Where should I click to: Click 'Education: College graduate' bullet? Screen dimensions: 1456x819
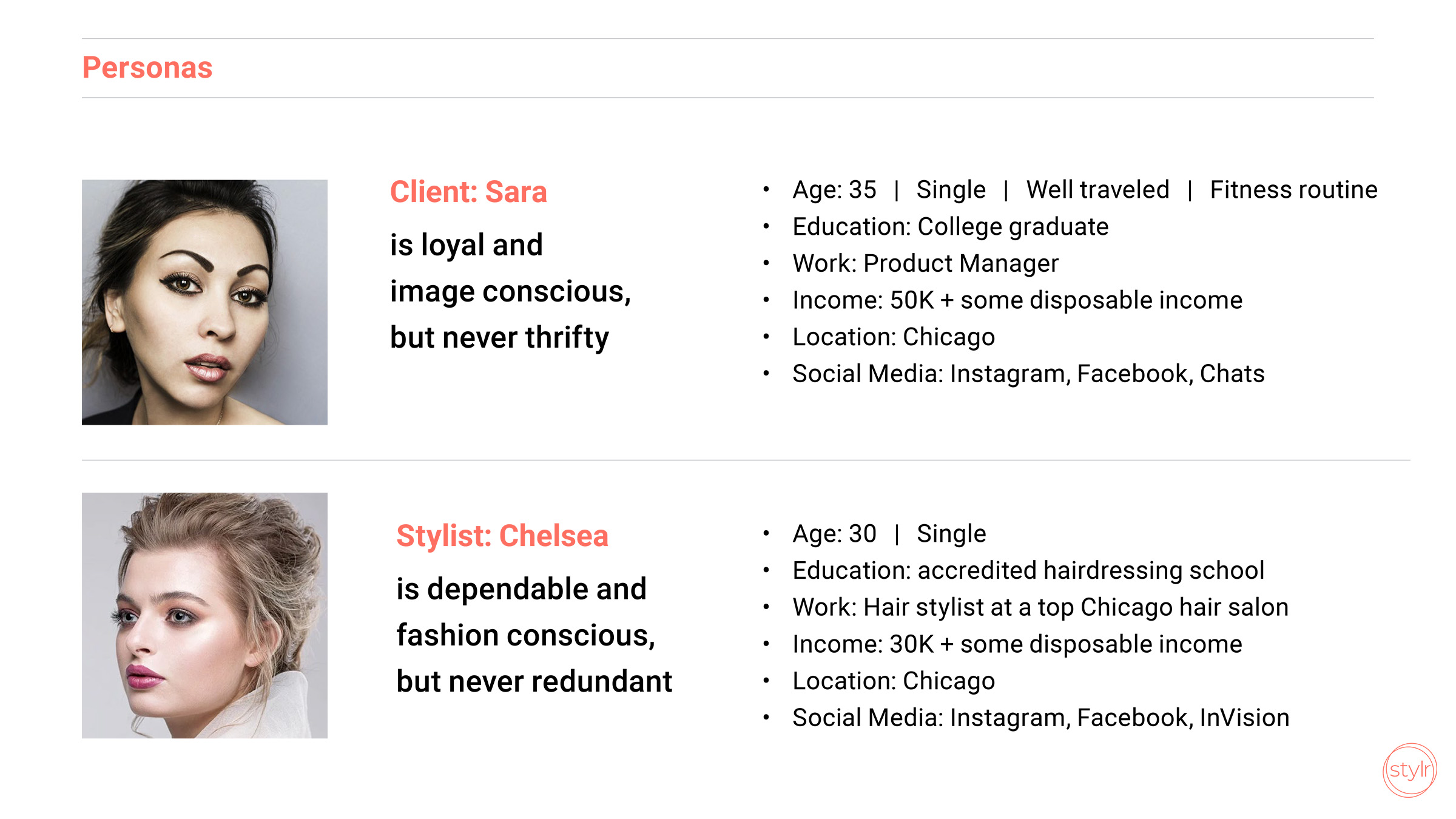click(x=951, y=227)
